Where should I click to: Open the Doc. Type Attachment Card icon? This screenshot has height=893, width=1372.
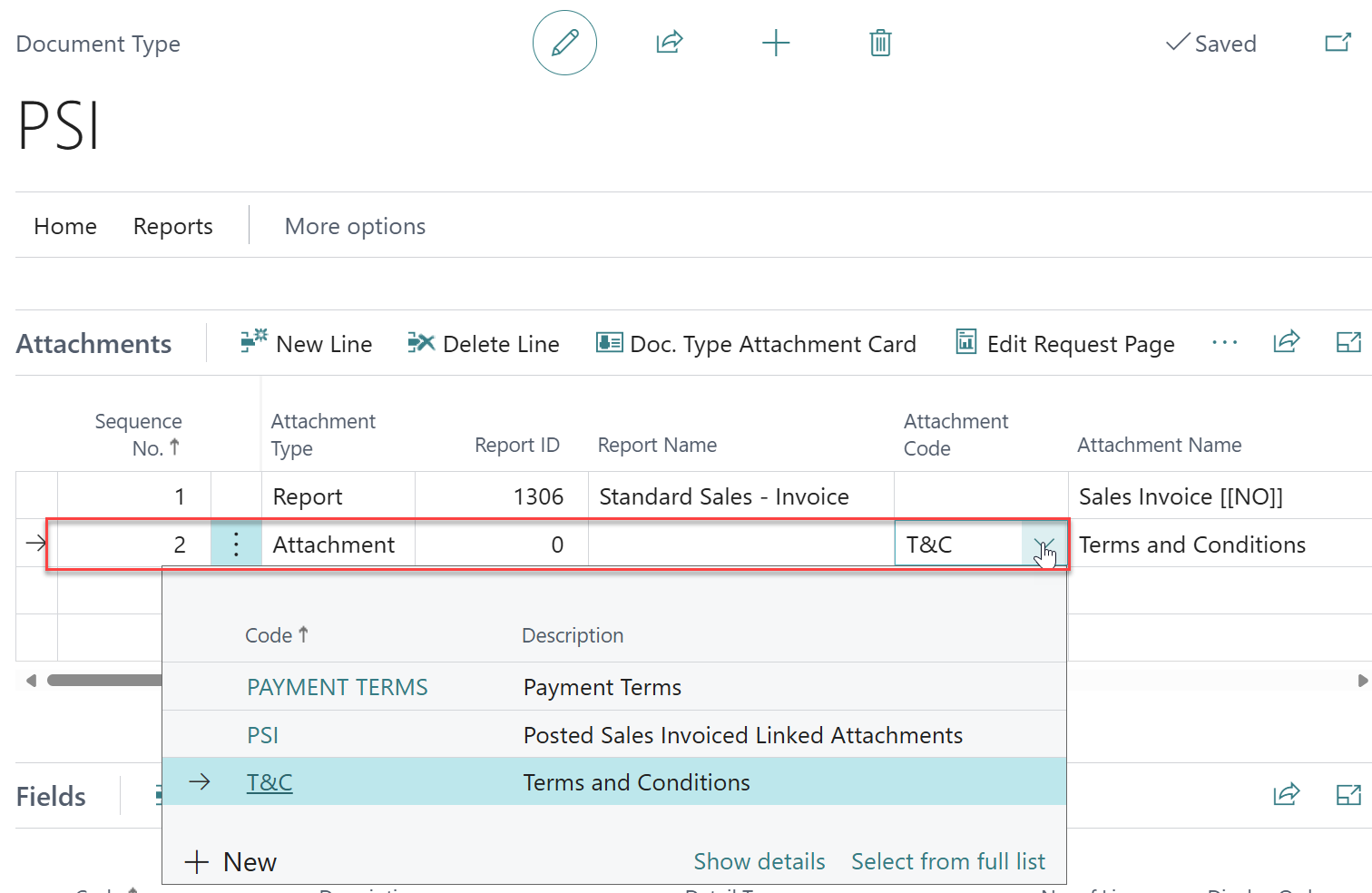(609, 342)
